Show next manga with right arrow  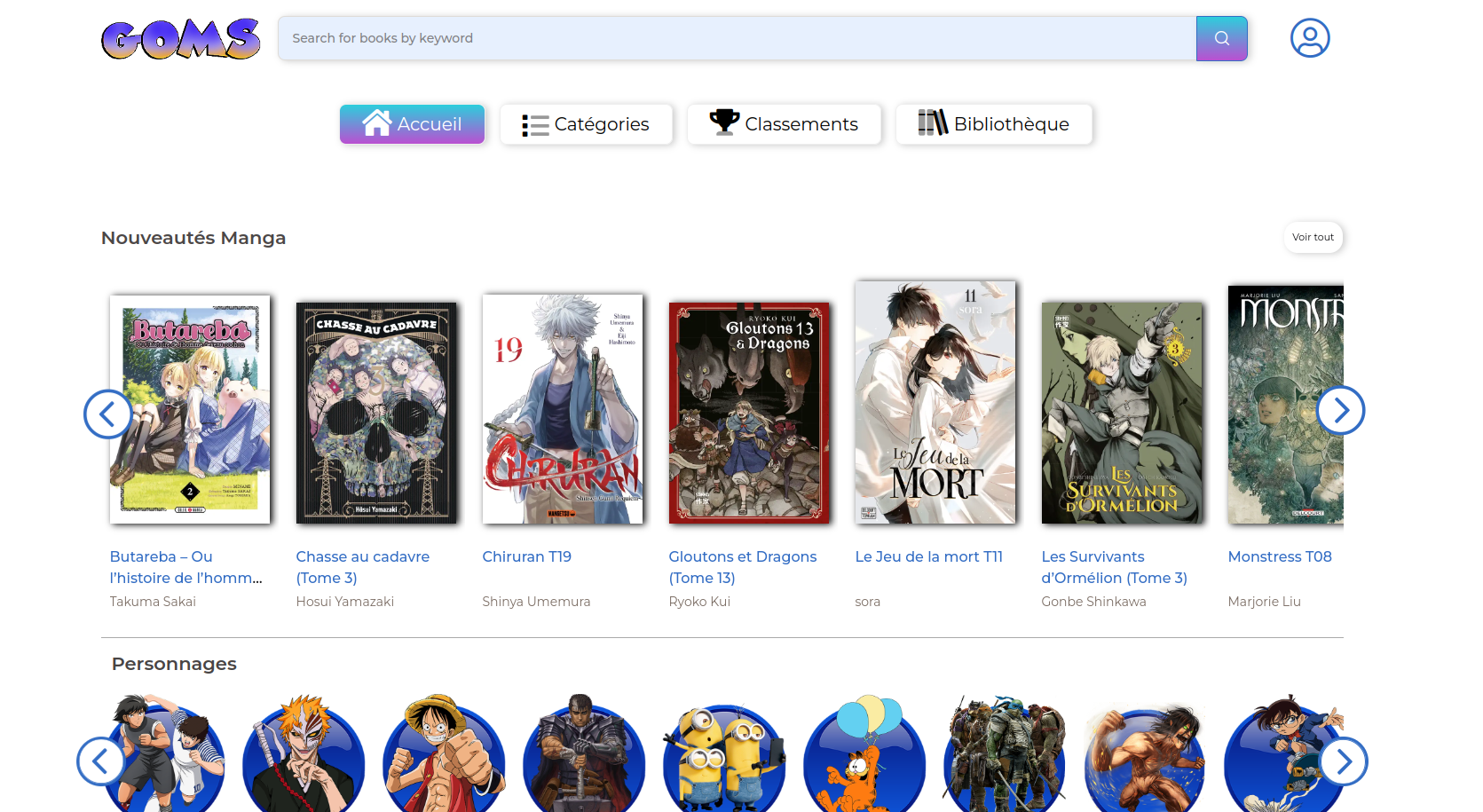click(x=1340, y=410)
